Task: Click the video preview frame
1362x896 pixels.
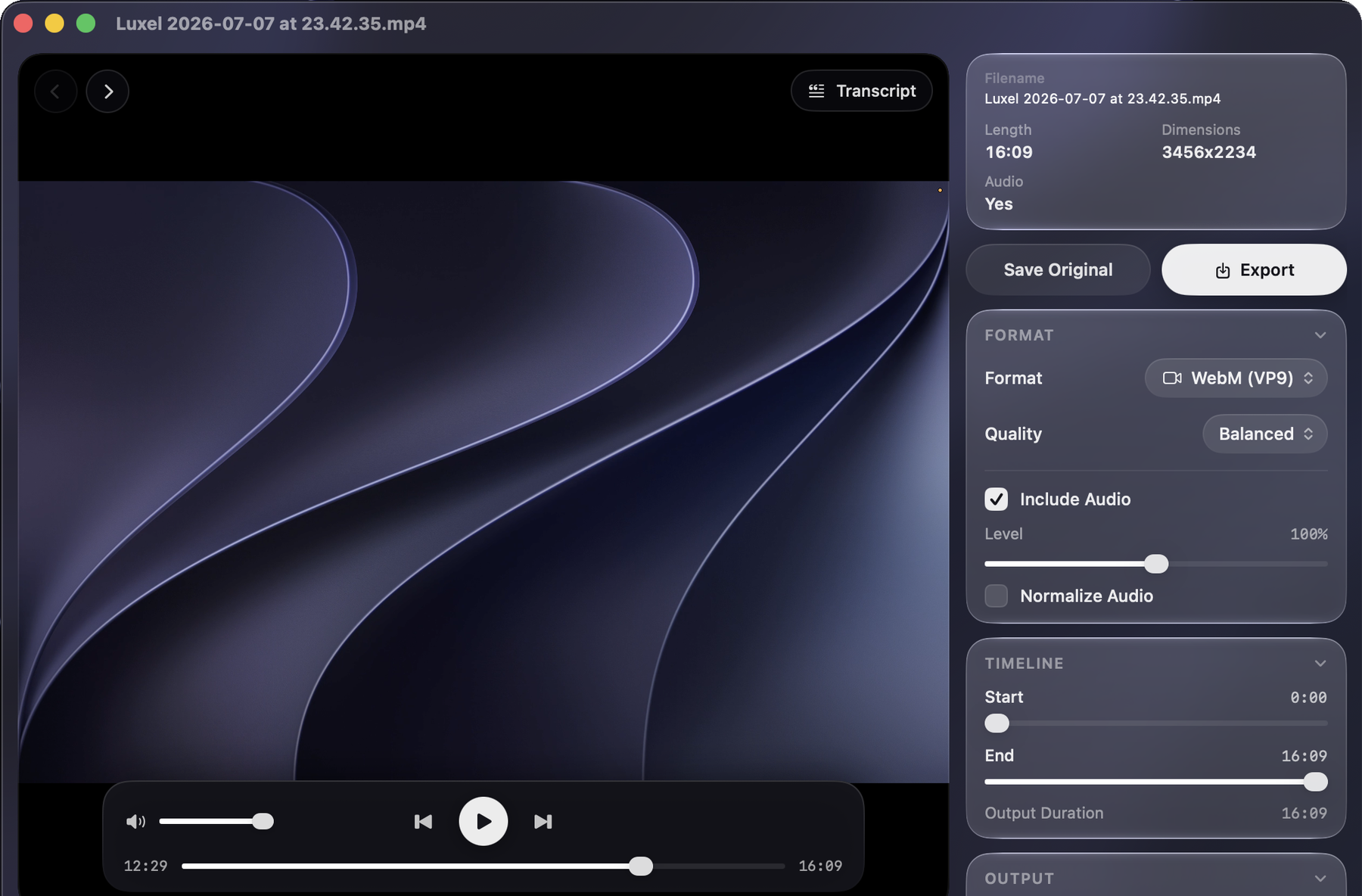Action: (x=484, y=481)
